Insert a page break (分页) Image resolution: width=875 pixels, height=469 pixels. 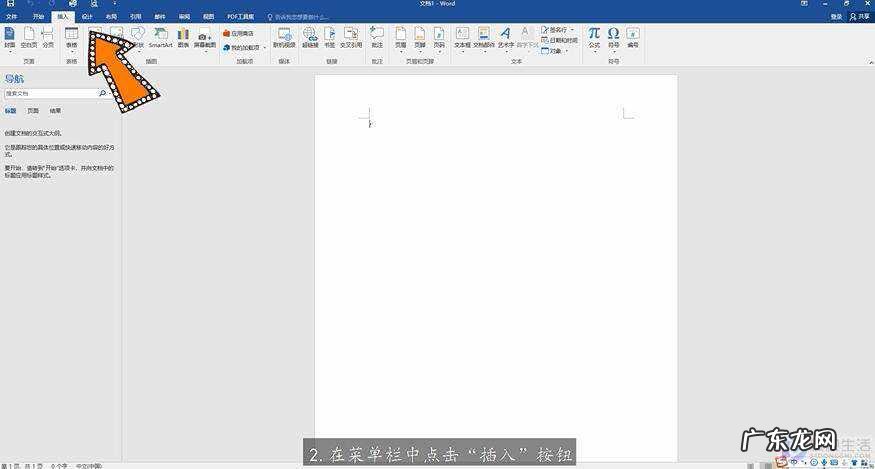pyautogui.click(x=48, y=37)
